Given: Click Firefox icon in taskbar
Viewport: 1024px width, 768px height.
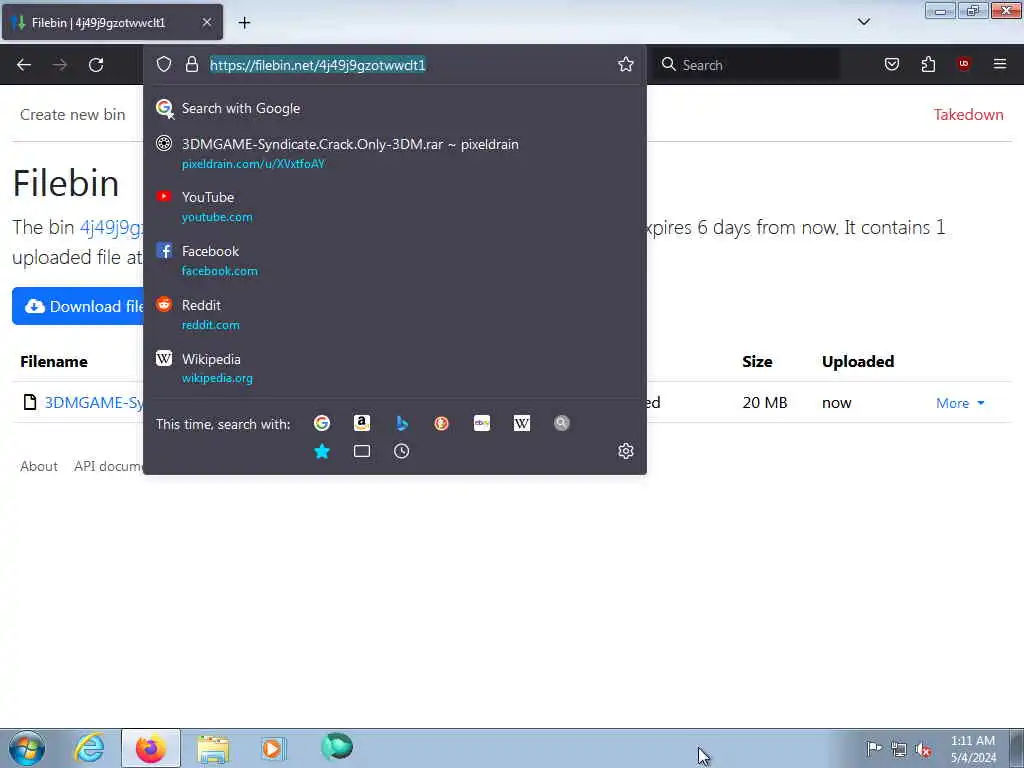Looking at the screenshot, I should click(151, 748).
